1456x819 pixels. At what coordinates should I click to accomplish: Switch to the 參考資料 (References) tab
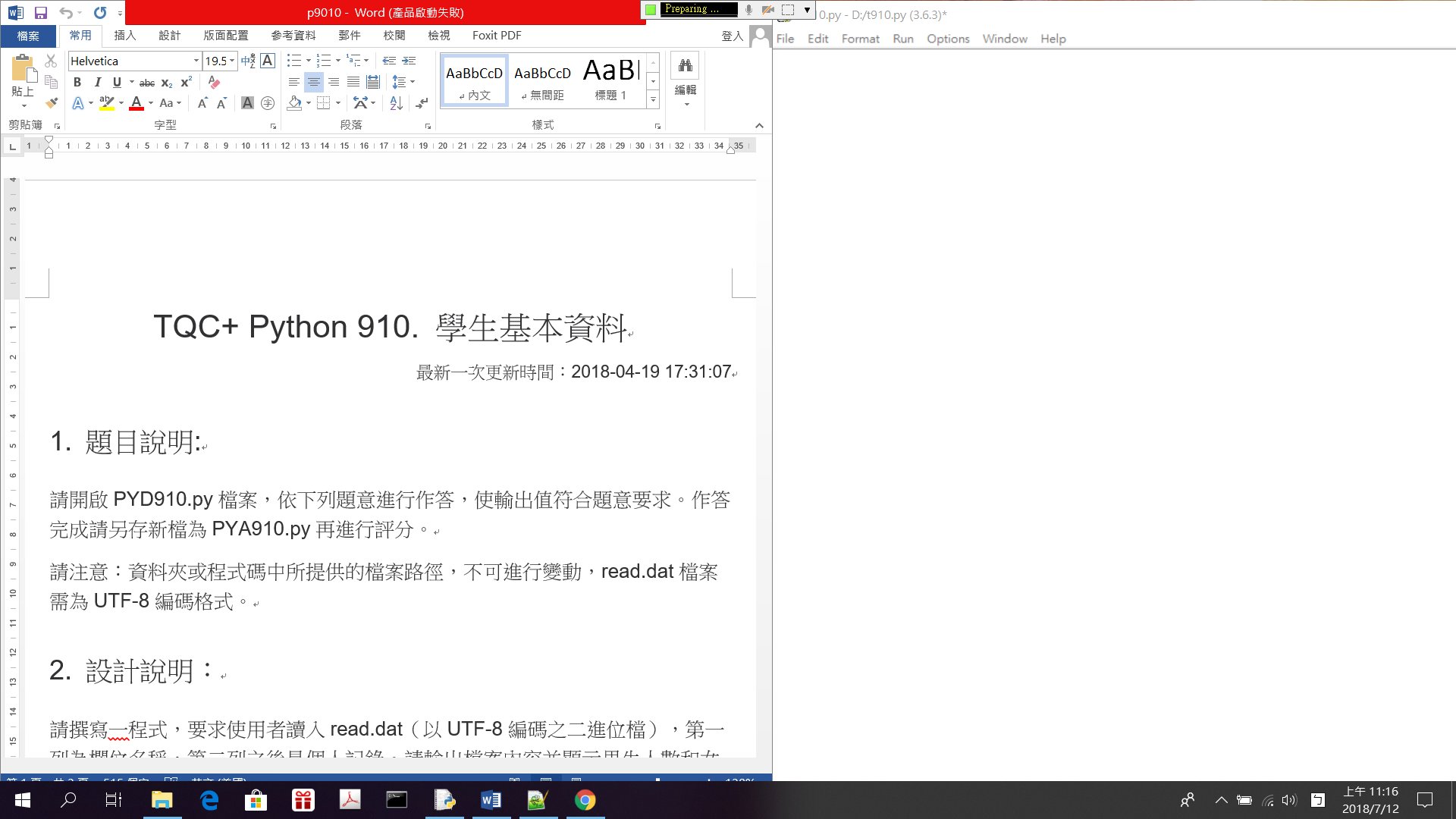click(x=293, y=36)
